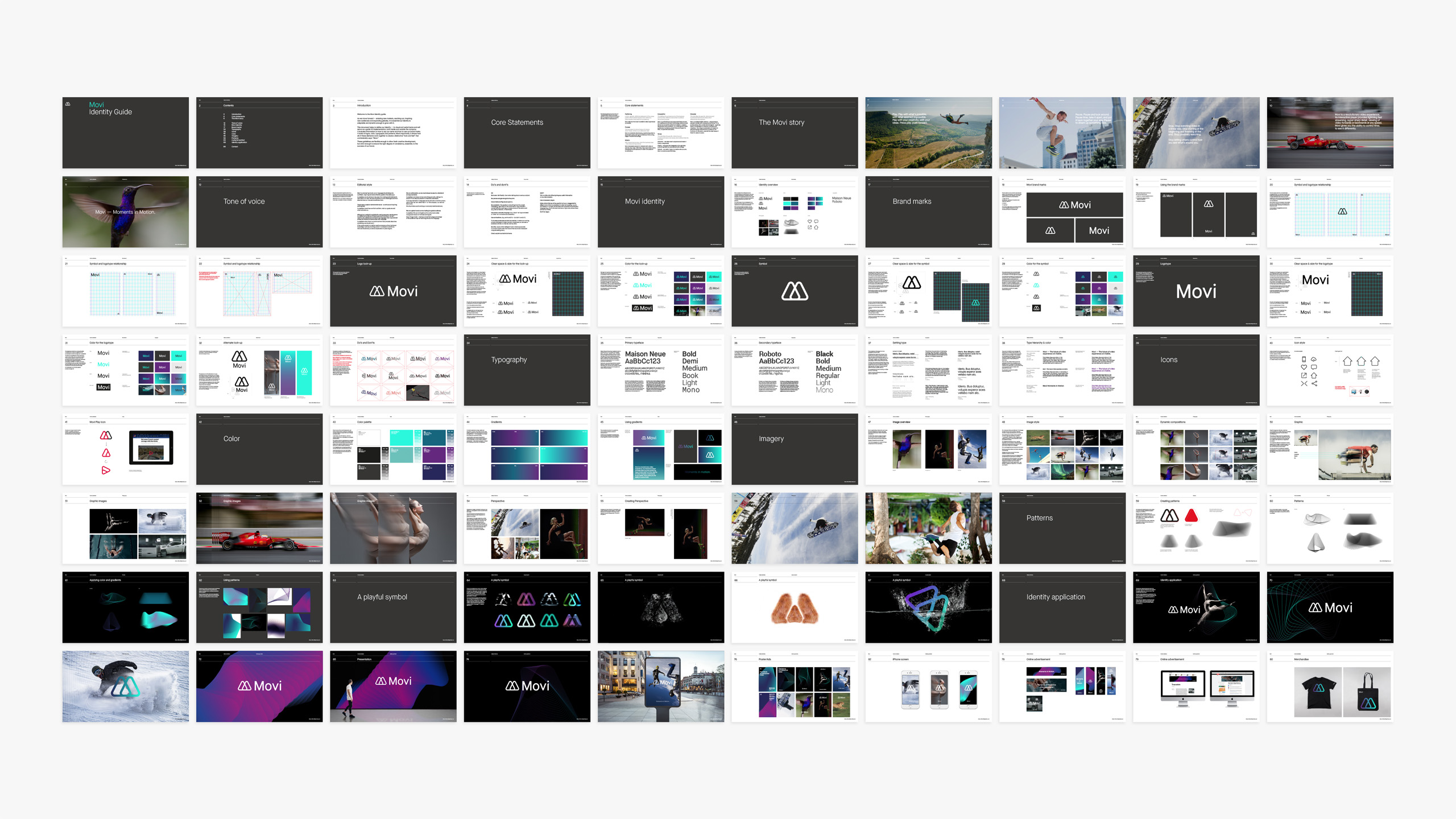Open the Do's and Don'ts logo misuse slide
The image size is (1456, 819).
coord(393,370)
